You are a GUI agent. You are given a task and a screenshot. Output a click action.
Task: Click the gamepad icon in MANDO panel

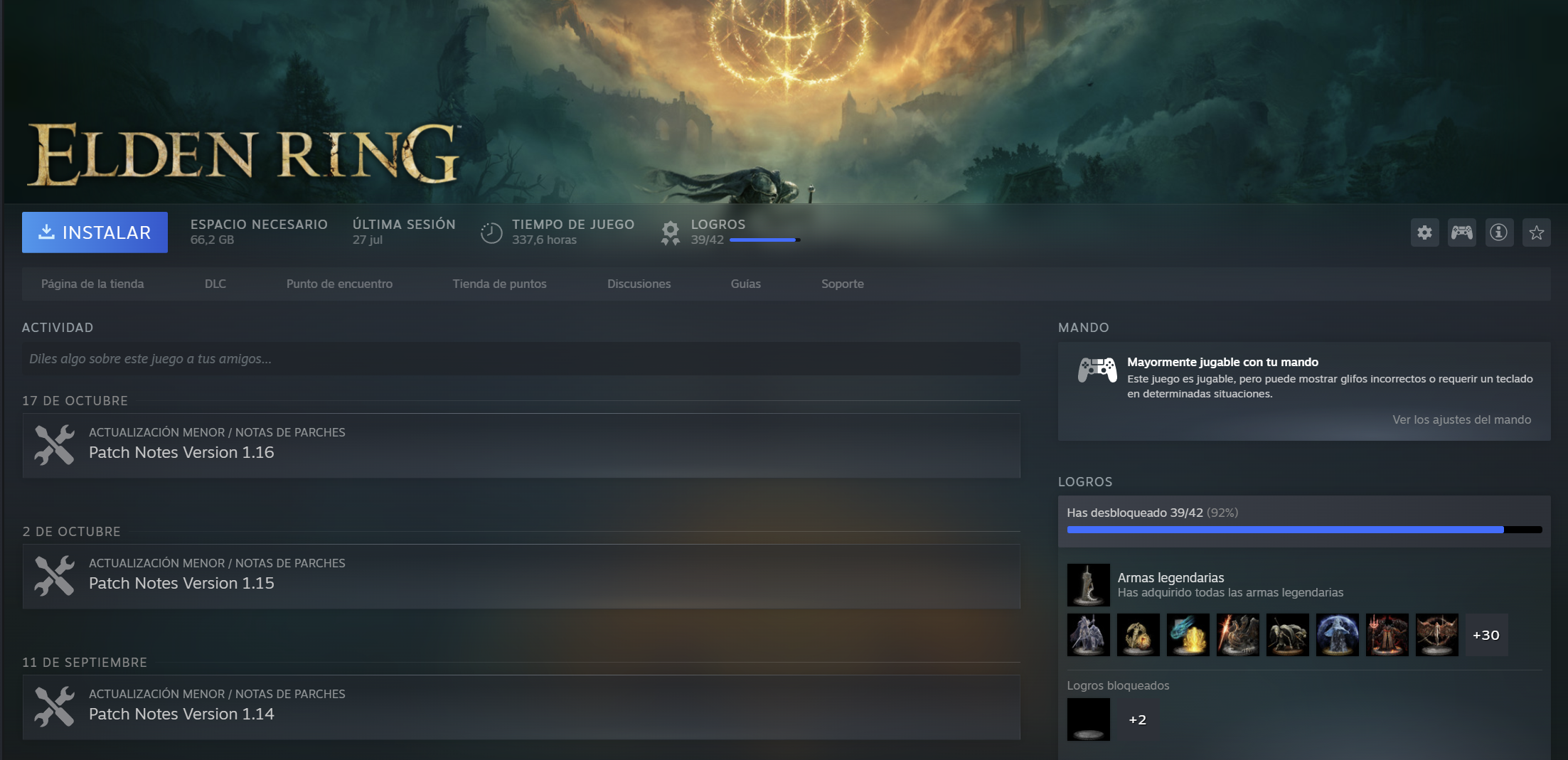click(x=1097, y=370)
